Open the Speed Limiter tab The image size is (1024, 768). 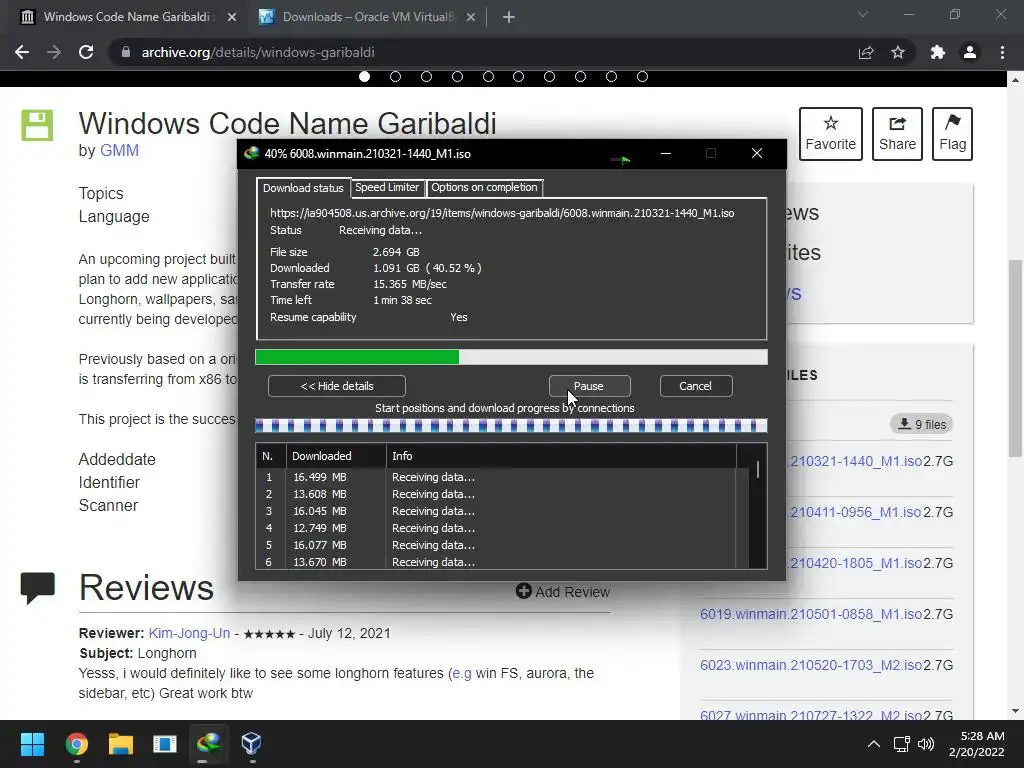coord(387,187)
